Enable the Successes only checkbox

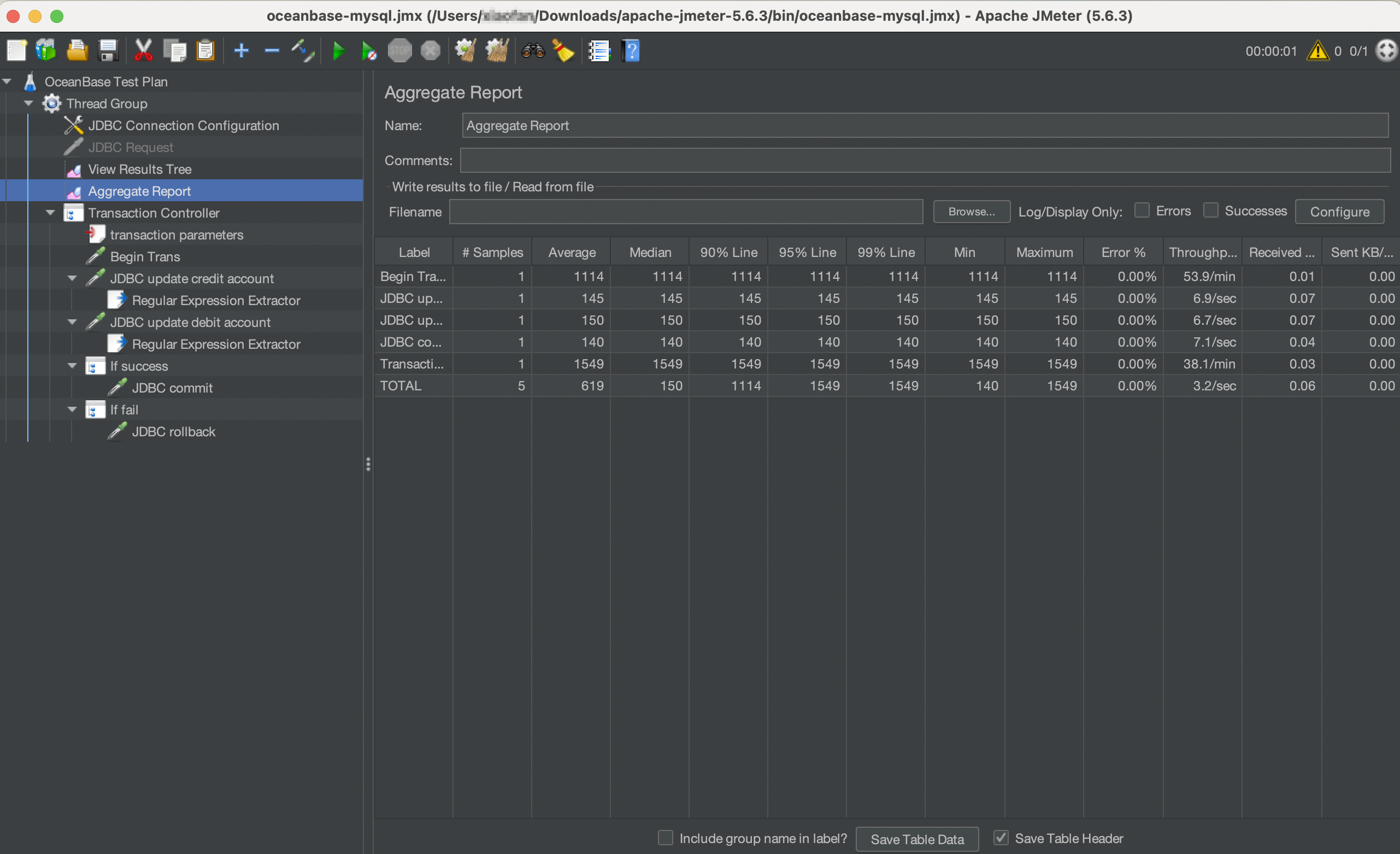coord(1211,210)
